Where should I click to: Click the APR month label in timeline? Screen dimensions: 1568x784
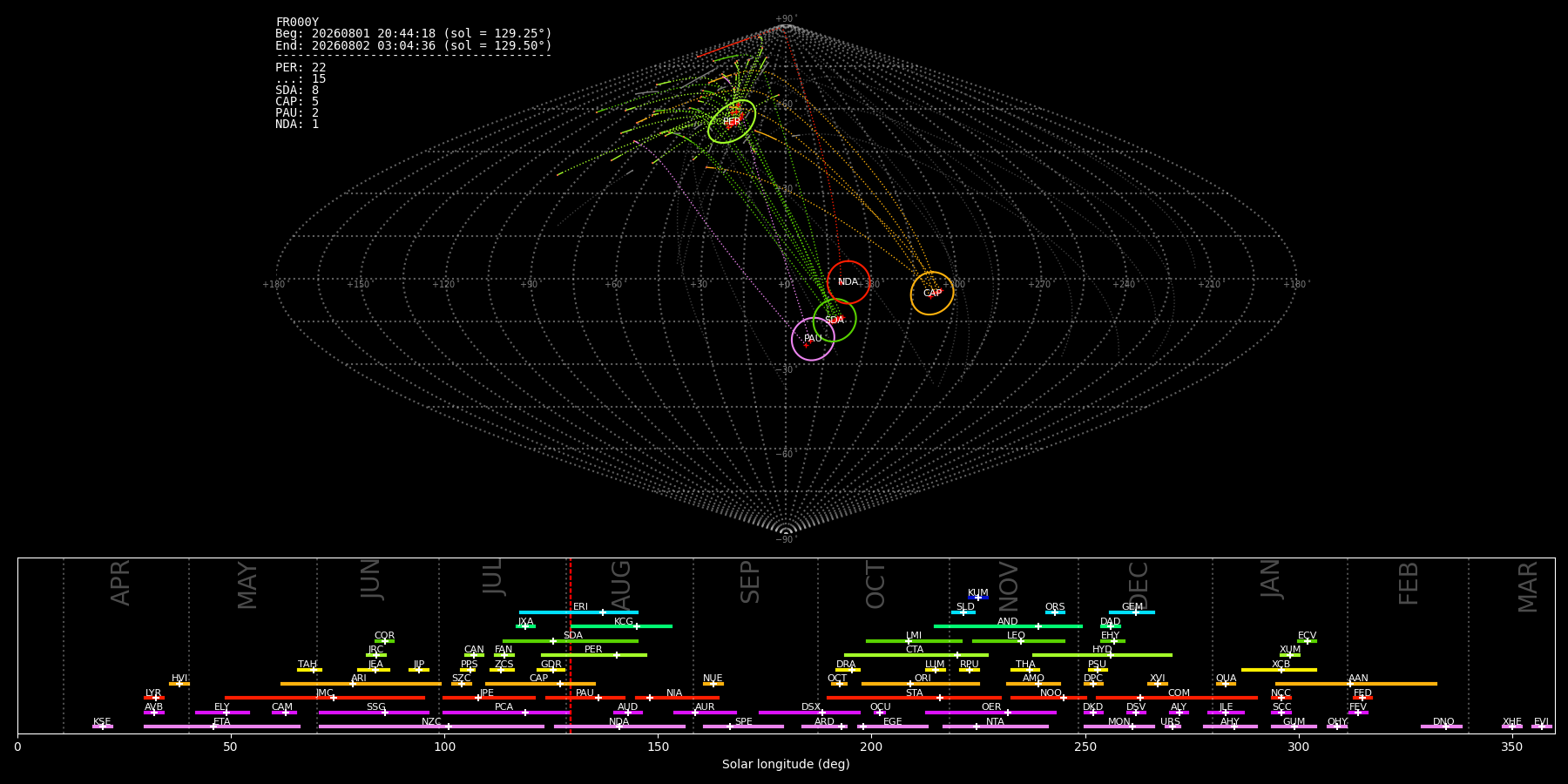(x=120, y=583)
